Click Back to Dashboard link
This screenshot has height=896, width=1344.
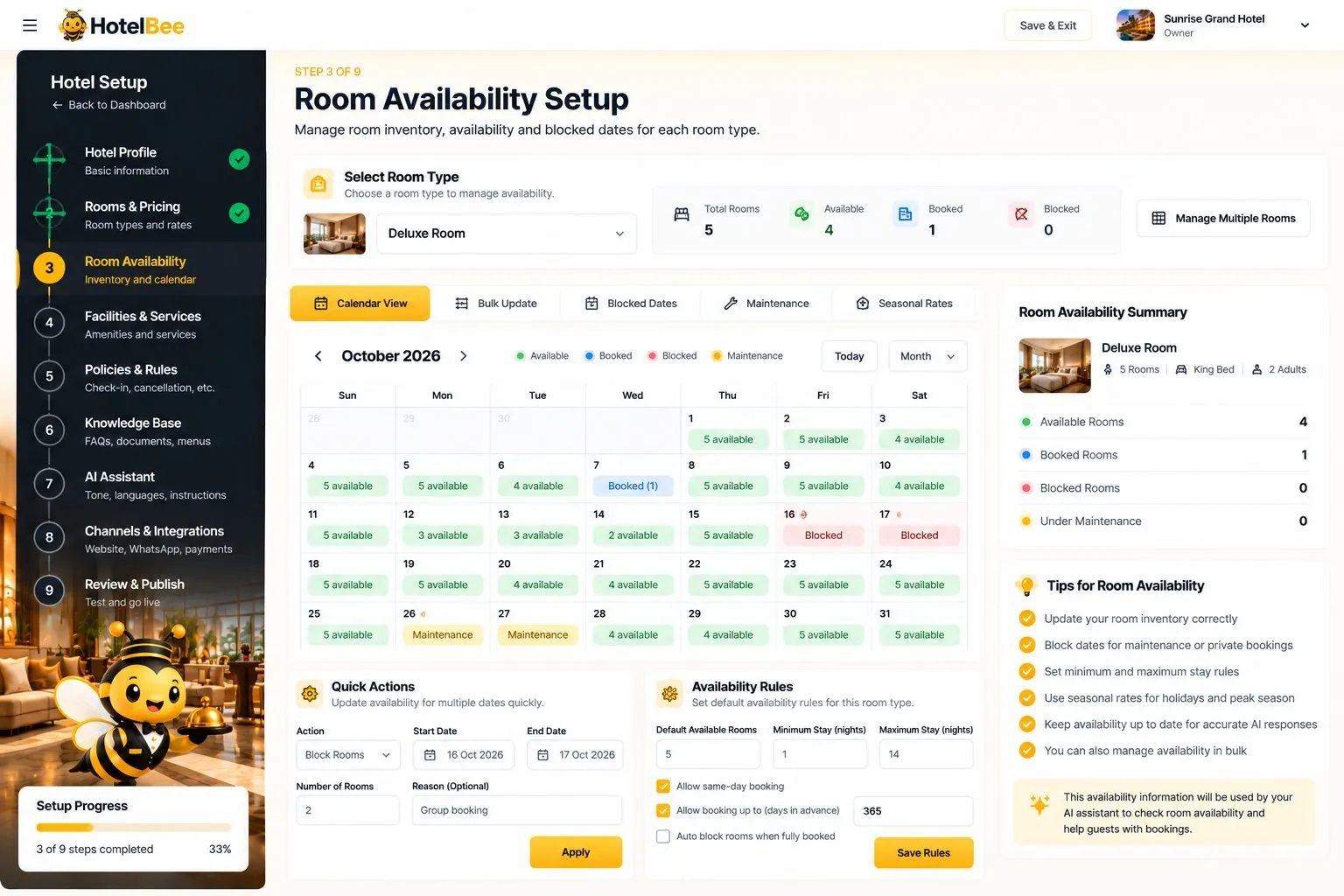(108, 105)
